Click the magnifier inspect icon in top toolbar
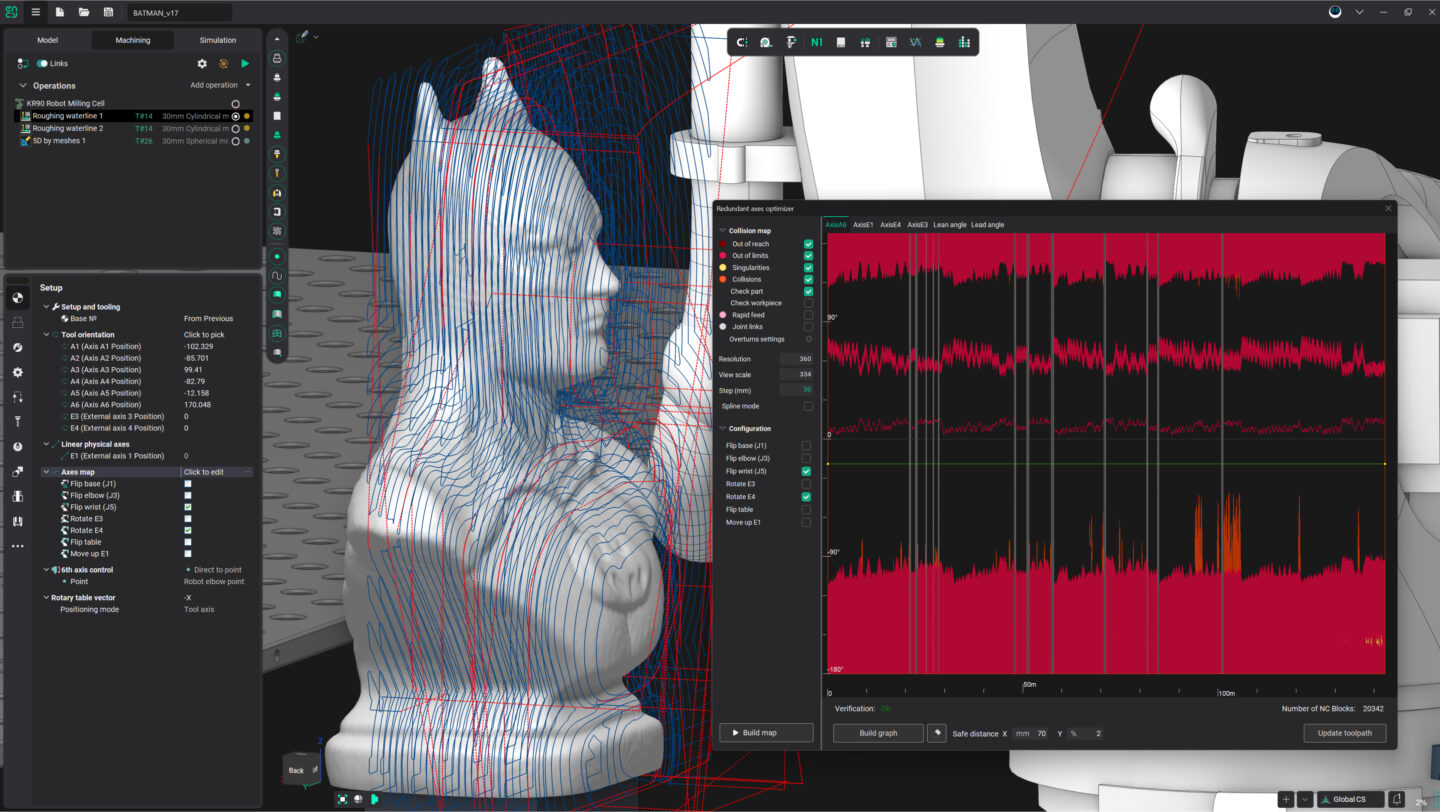The width and height of the screenshot is (1440, 812). point(765,42)
